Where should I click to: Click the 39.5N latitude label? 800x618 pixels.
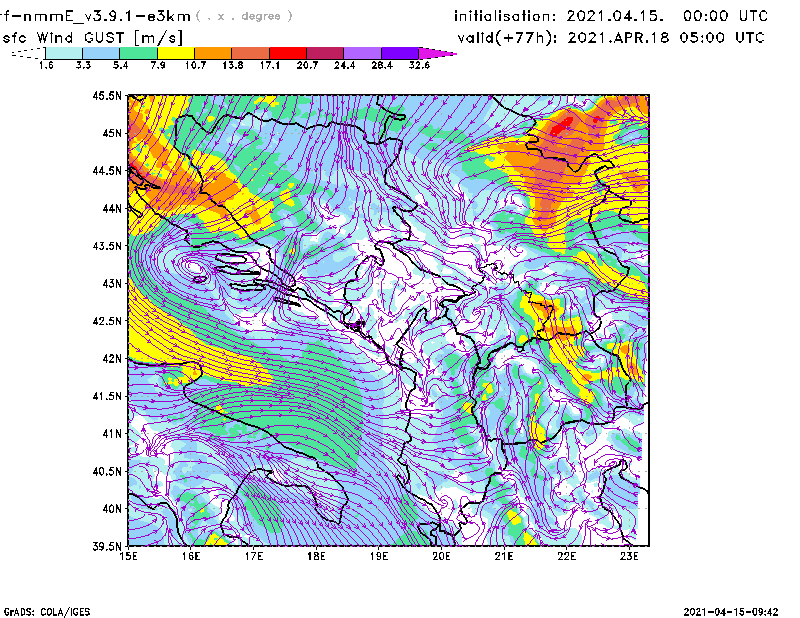click(x=107, y=546)
